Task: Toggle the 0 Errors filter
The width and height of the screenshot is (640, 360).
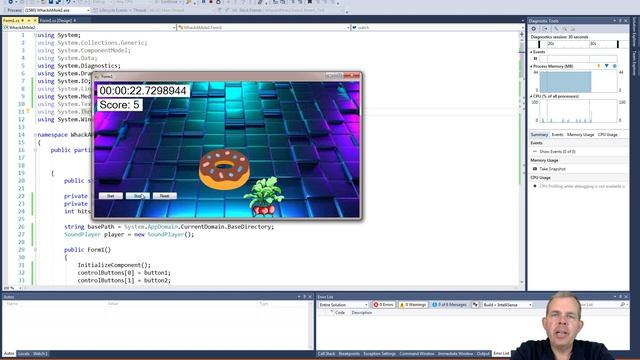Action: click(x=383, y=304)
